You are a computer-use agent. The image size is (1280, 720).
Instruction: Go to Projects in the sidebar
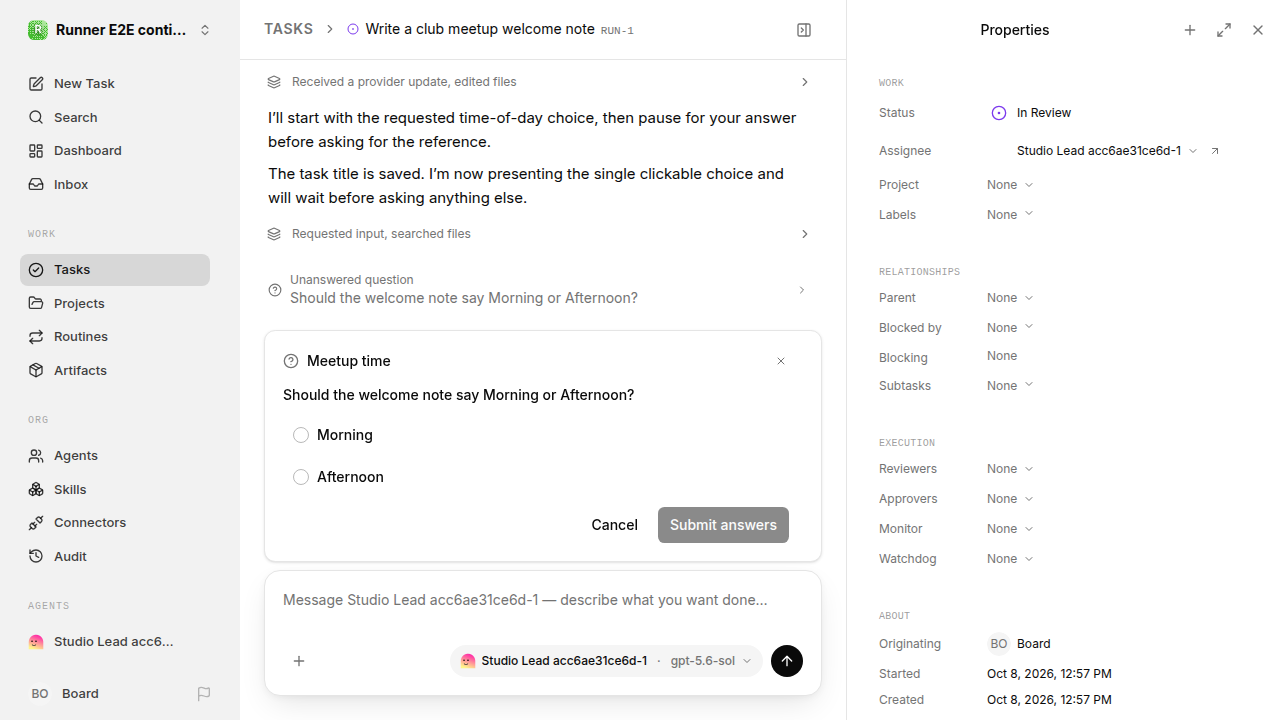(x=115, y=303)
